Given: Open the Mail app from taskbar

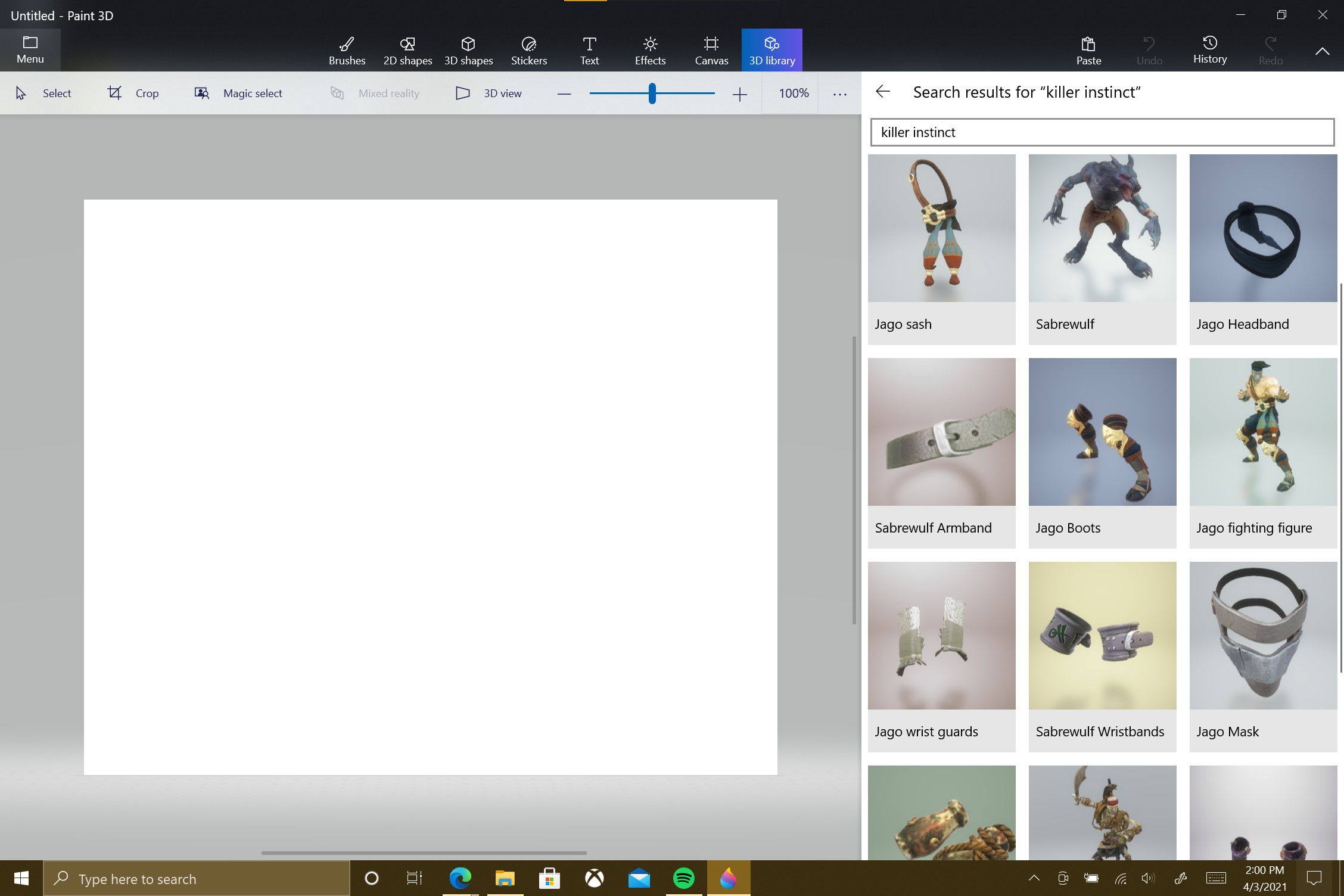Looking at the screenshot, I should tap(639, 878).
